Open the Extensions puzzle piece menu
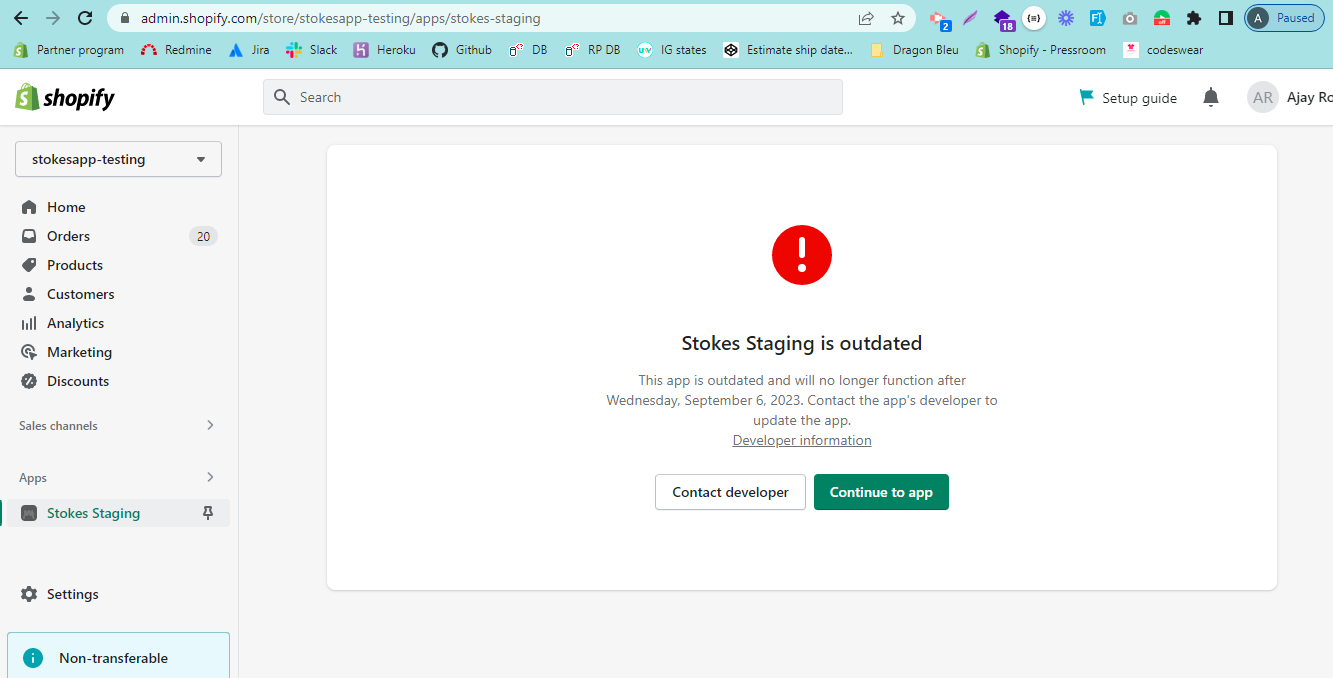Image resolution: width=1333 pixels, height=678 pixels. pos(1193,18)
